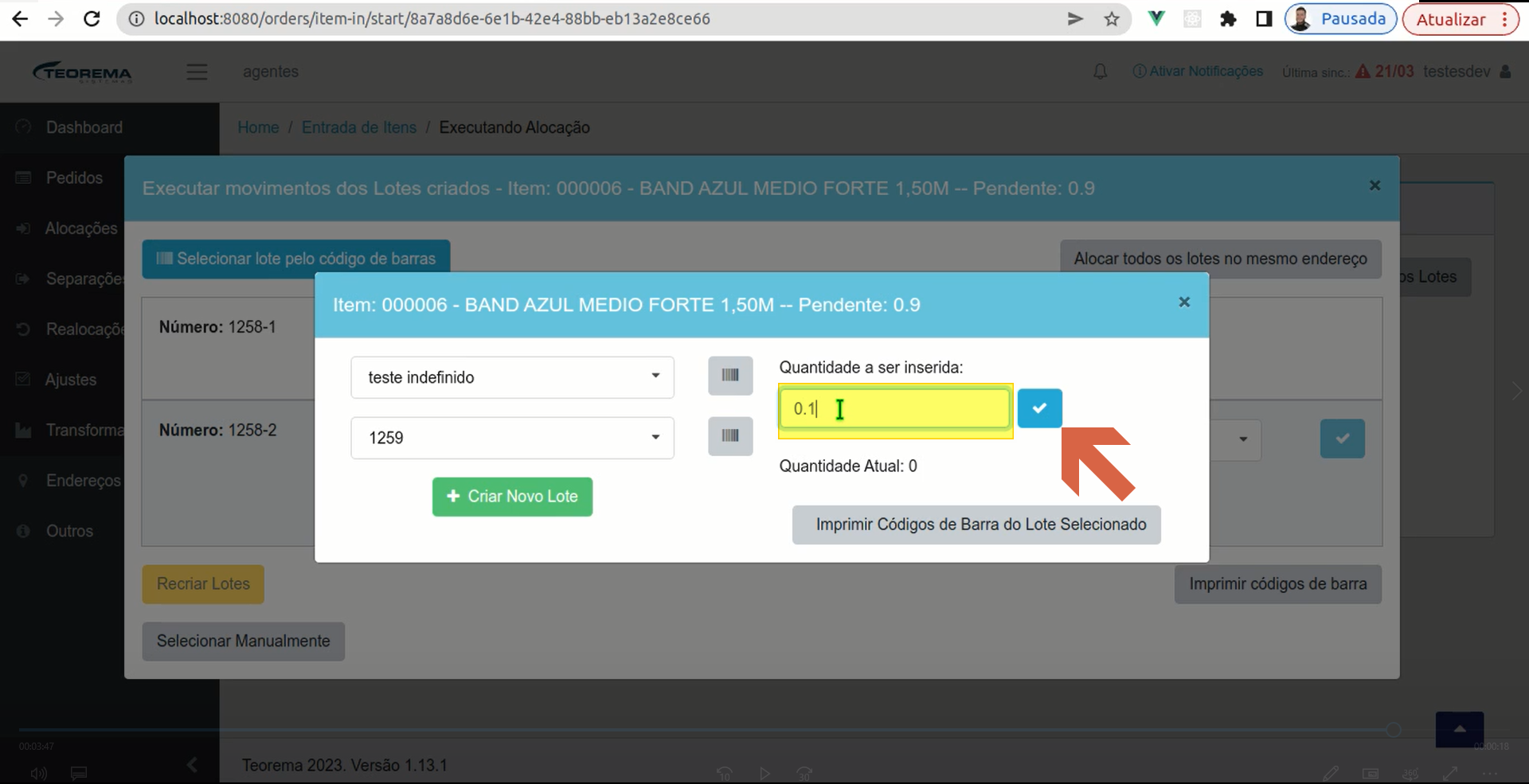Click Alocar todos os lotes no mesmo endereço
Viewport: 1529px width, 784px height.
tap(1220, 259)
